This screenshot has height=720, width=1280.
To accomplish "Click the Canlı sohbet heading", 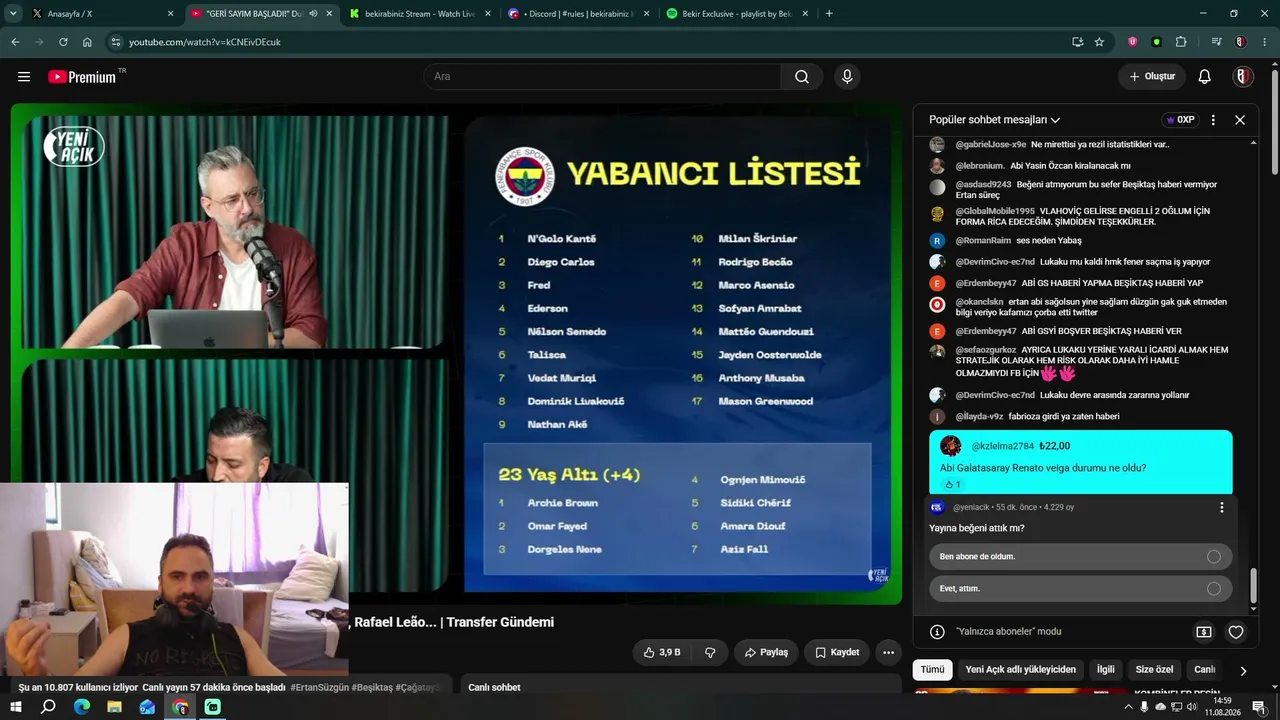I will (494, 688).
